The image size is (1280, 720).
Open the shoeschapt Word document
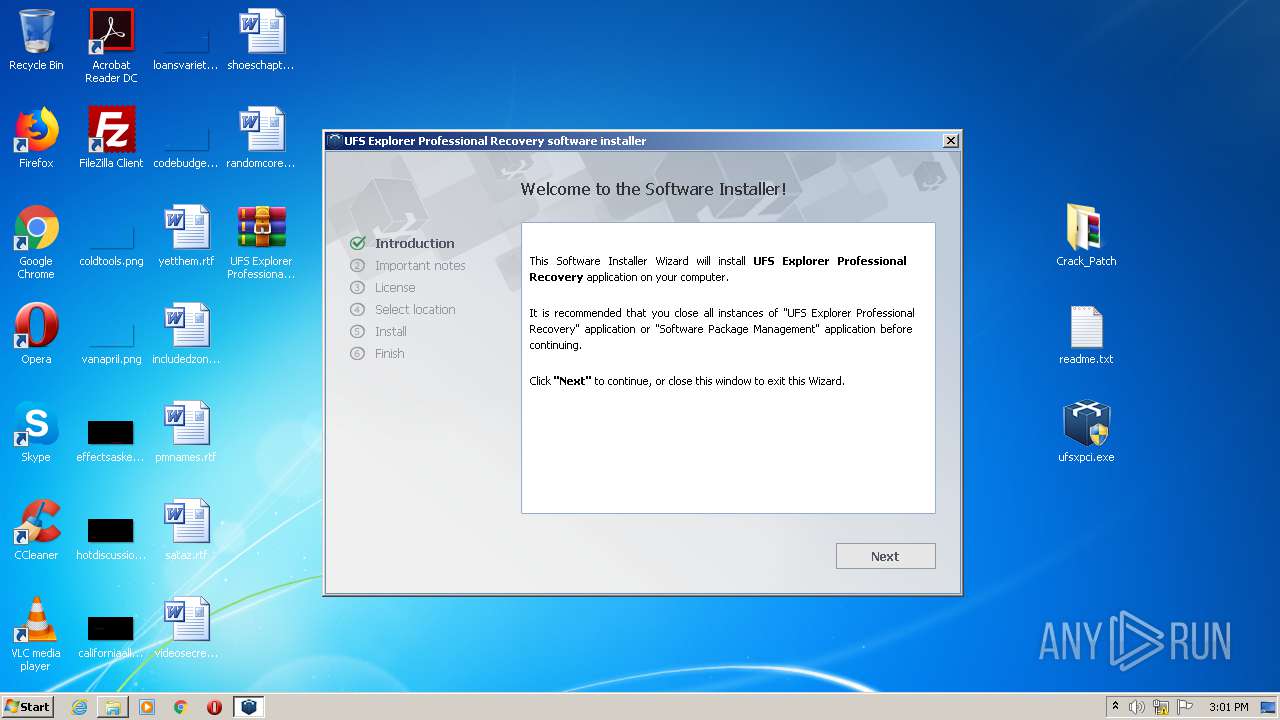coord(261,40)
